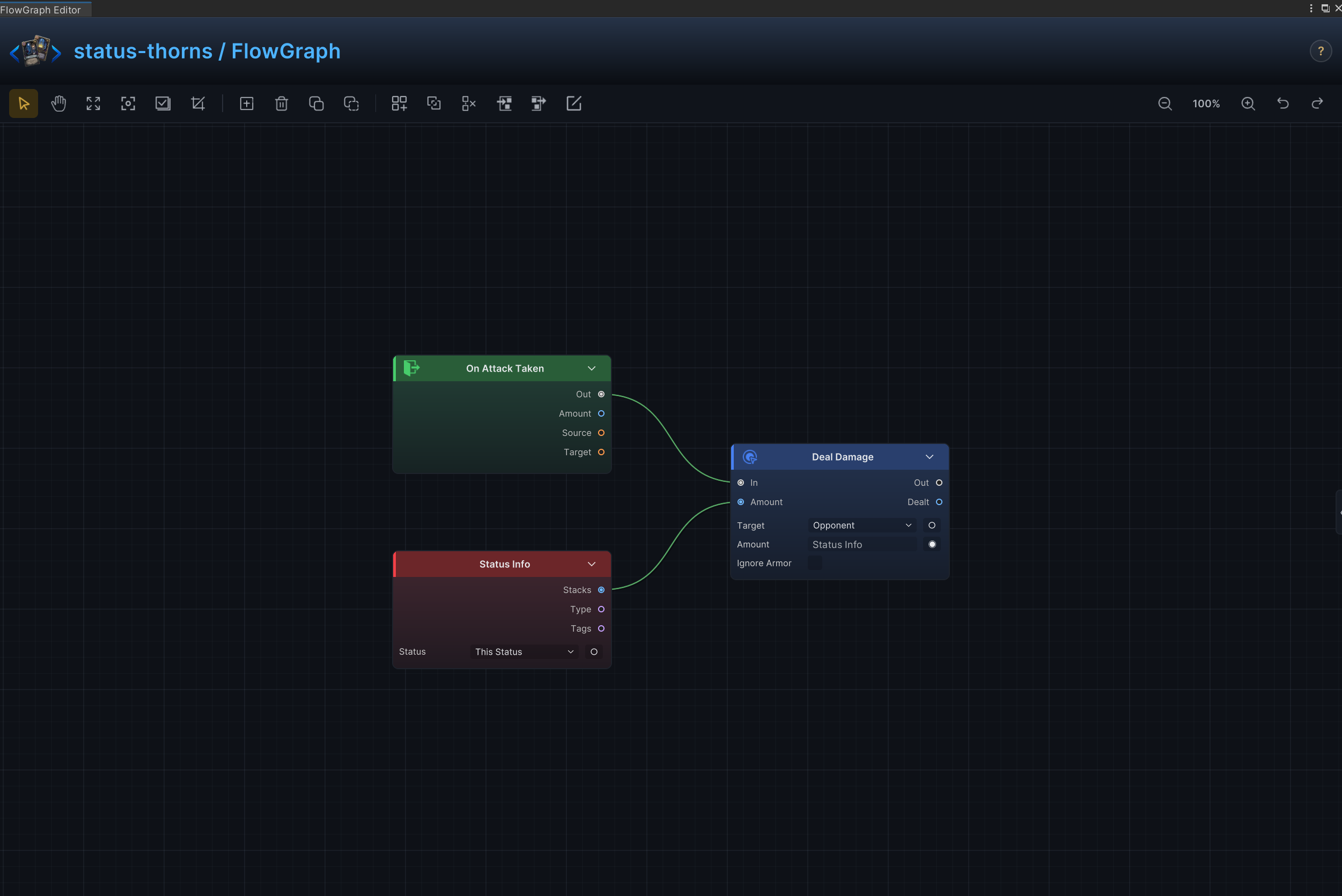Open the window kebab options menu
Image resolution: width=1342 pixels, height=896 pixels.
(x=1311, y=8)
